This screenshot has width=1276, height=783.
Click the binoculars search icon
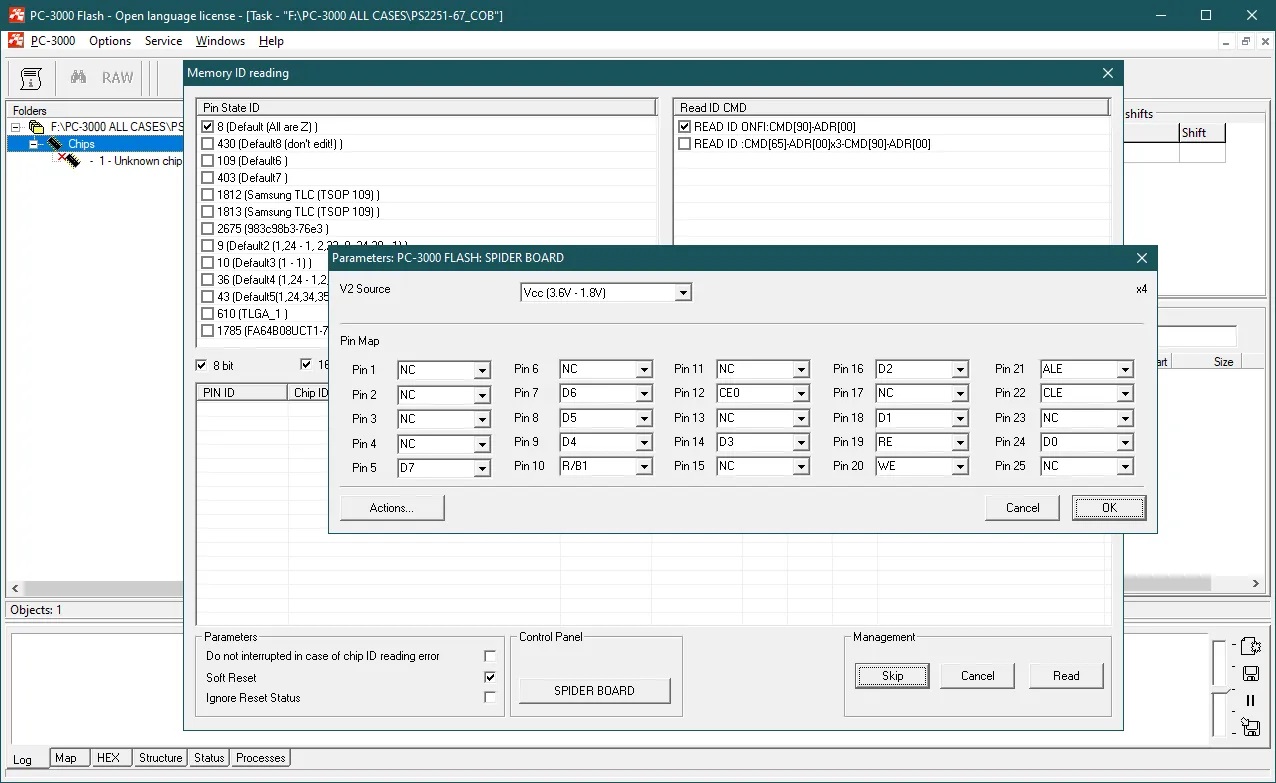(x=78, y=78)
